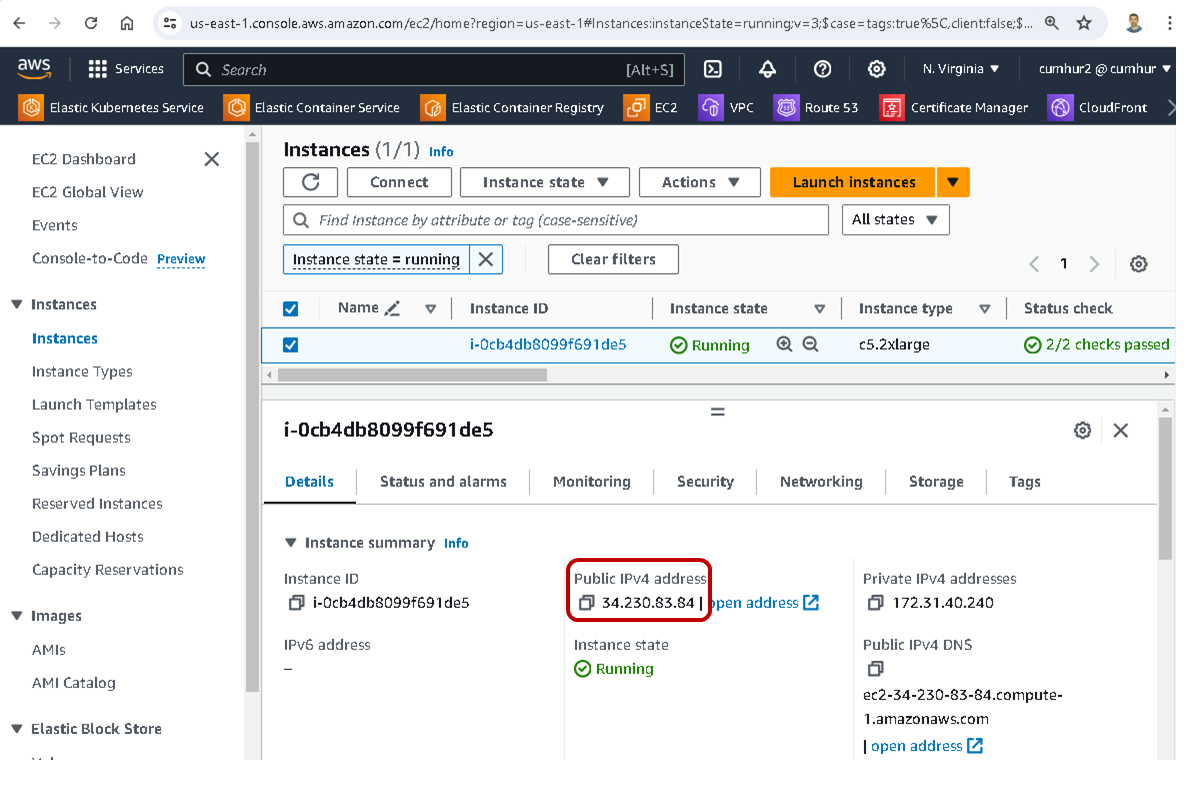Switch to the Security tab
This screenshot has width=1199, height=789.
[x=705, y=481]
